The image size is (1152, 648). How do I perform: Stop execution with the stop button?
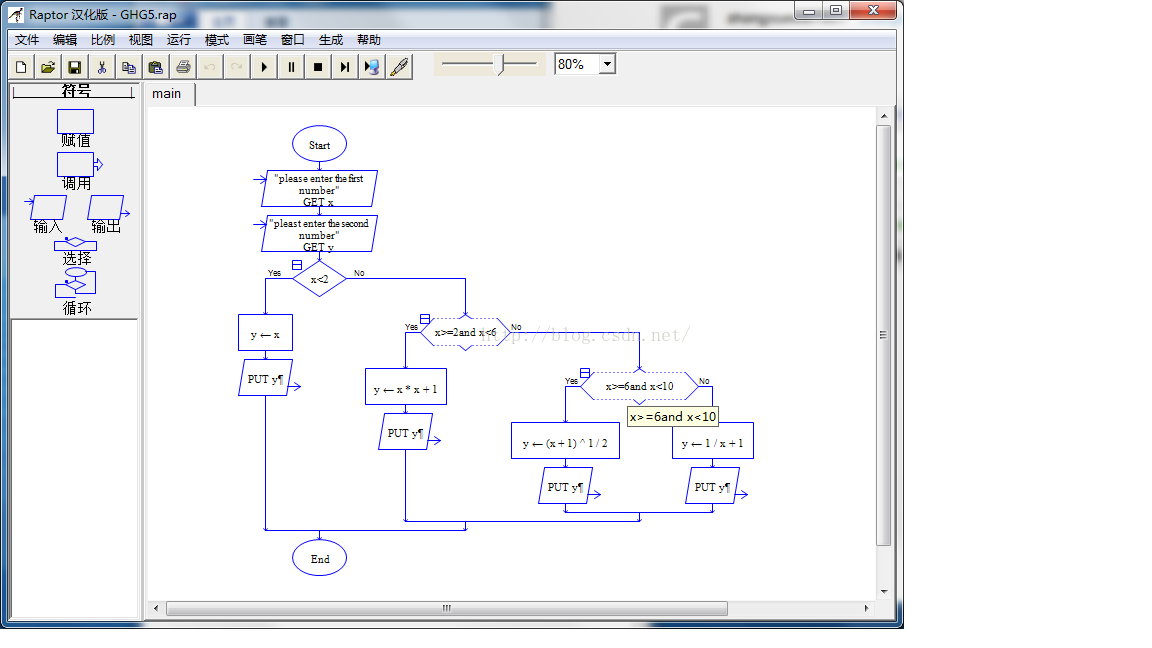point(318,68)
